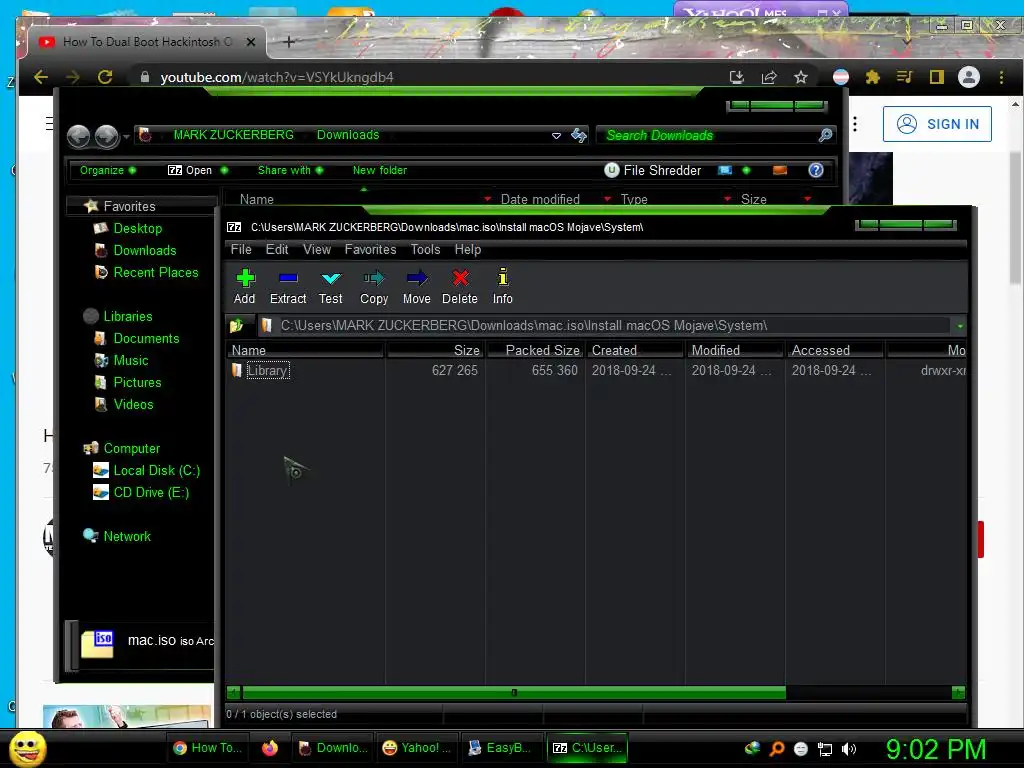Open the 7-Zip Edit menu
The image size is (1024, 768).
(x=277, y=249)
